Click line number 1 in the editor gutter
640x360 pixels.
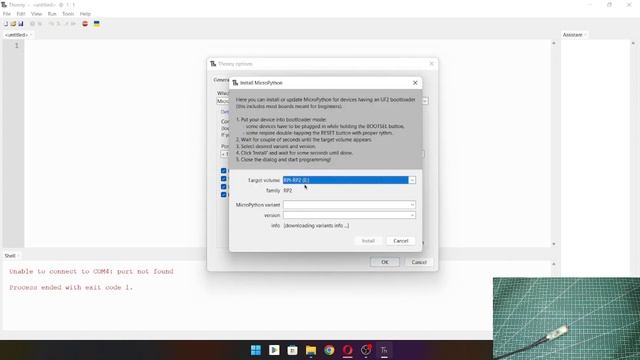click(x=17, y=46)
